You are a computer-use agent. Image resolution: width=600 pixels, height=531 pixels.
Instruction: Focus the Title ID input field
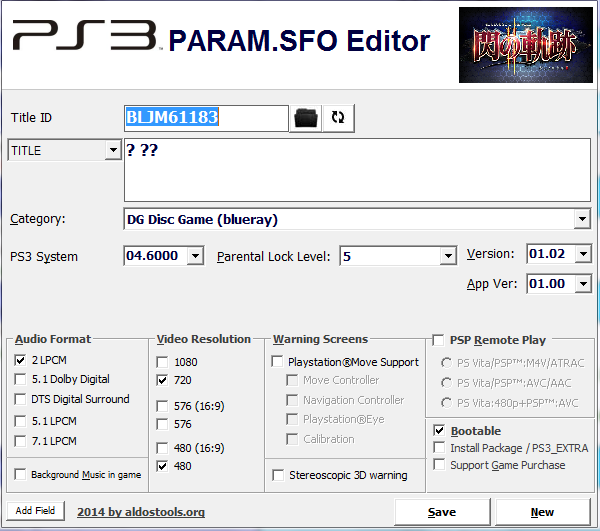click(x=206, y=118)
